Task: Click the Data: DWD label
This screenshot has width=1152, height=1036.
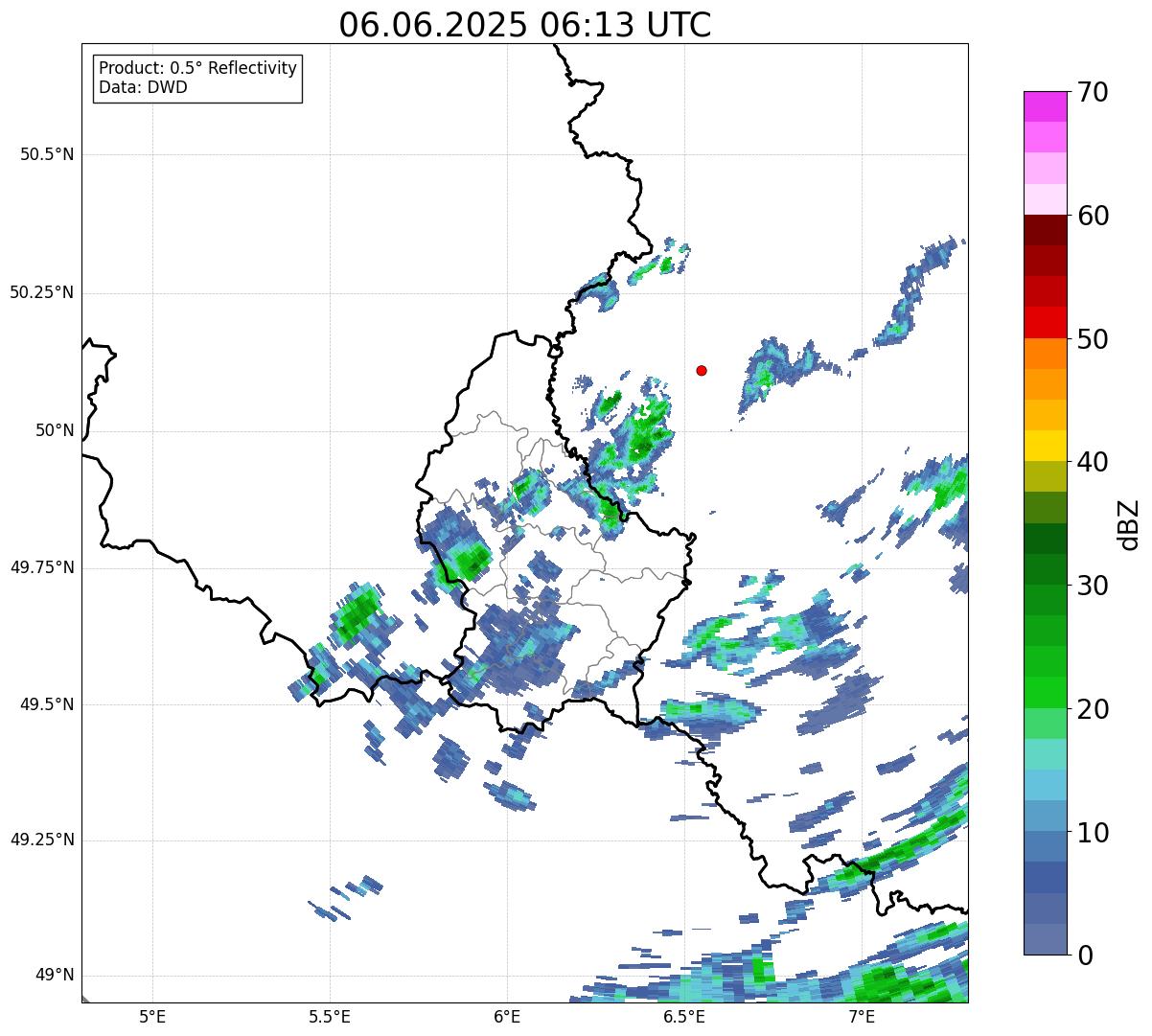Action: coord(143,87)
